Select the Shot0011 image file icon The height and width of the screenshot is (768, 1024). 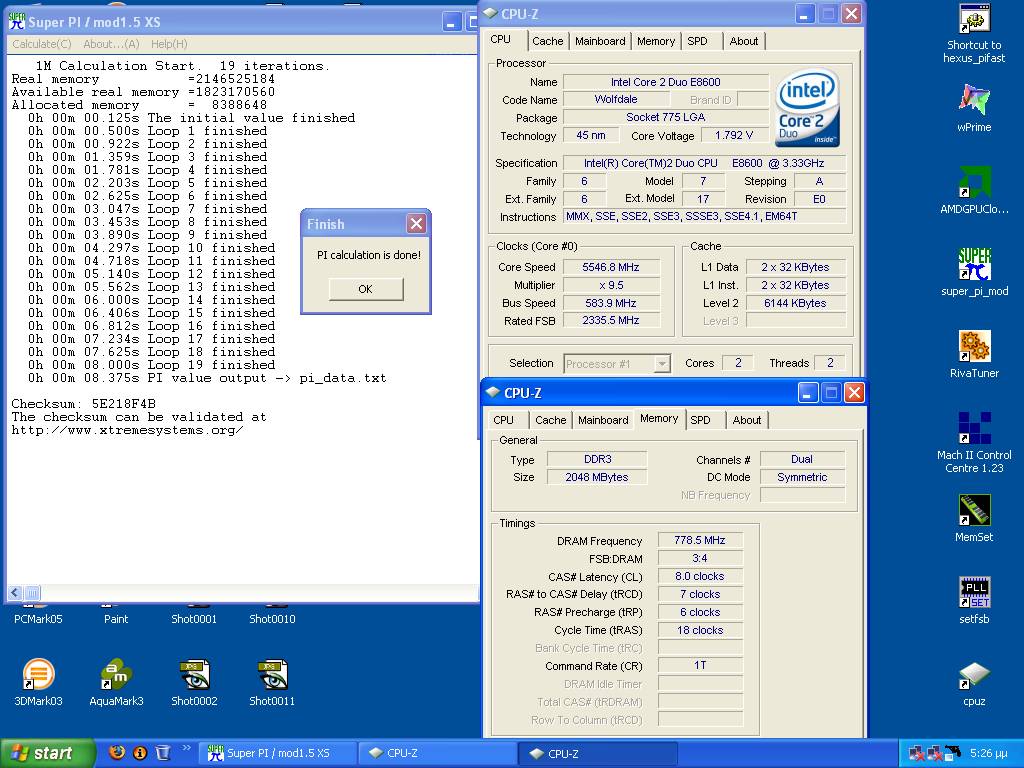point(272,675)
